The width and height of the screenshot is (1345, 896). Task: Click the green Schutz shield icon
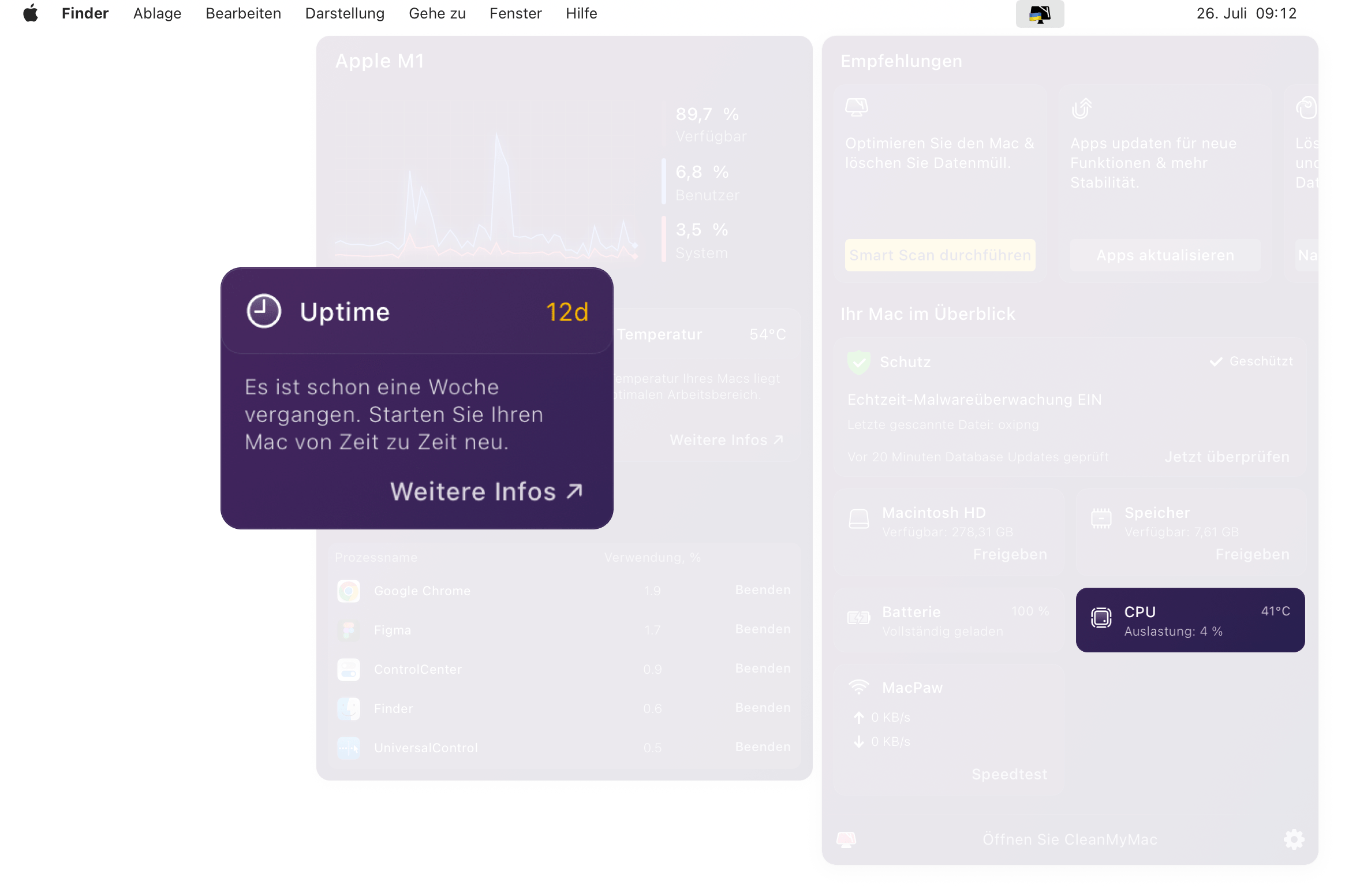pos(859,363)
